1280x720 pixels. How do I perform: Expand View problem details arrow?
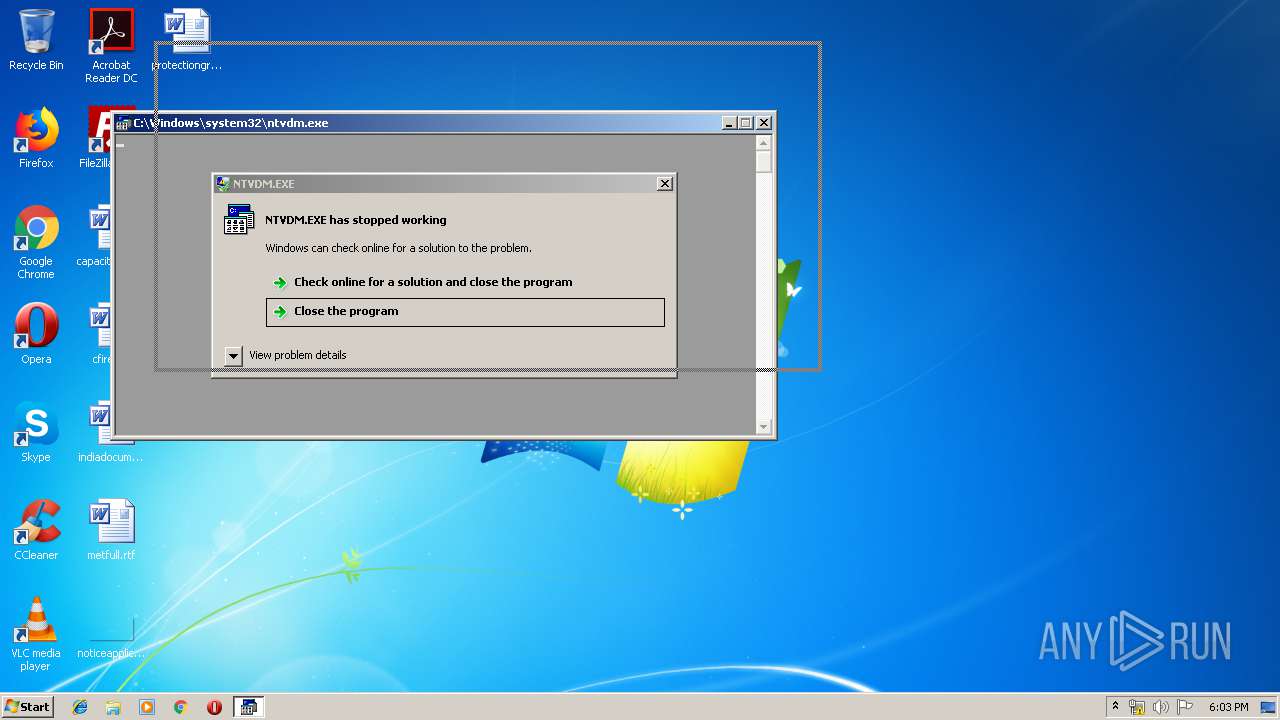coord(233,355)
